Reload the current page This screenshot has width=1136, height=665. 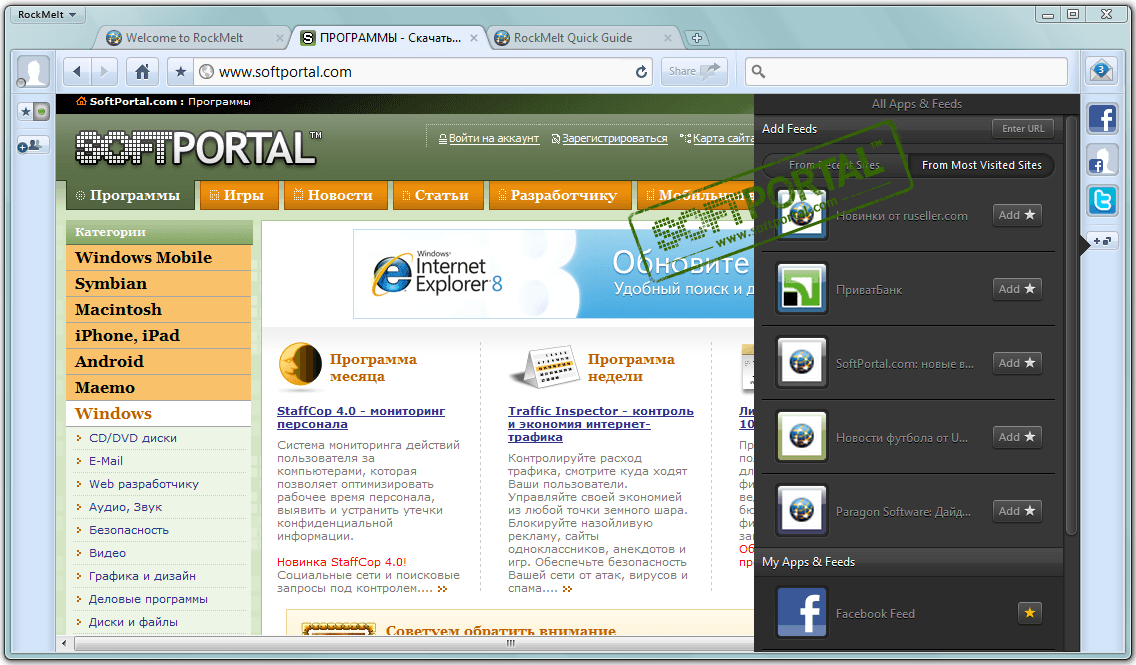[x=641, y=72]
